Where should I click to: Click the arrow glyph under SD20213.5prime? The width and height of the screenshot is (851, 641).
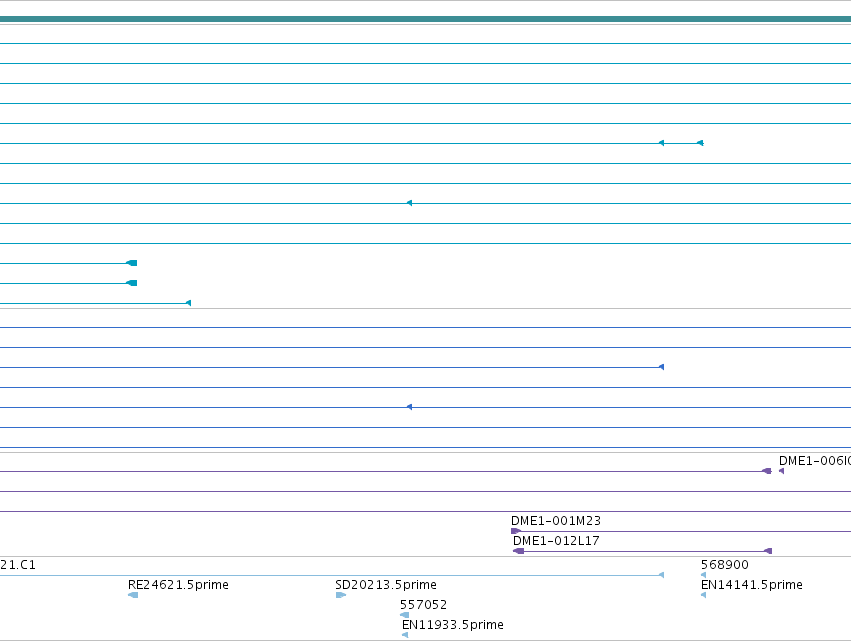pos(341,595)
